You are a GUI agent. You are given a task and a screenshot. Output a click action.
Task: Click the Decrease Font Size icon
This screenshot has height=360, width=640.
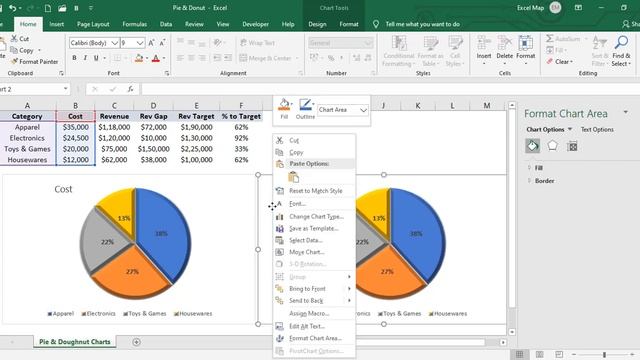pyautogui.click(x=162, y=43)
